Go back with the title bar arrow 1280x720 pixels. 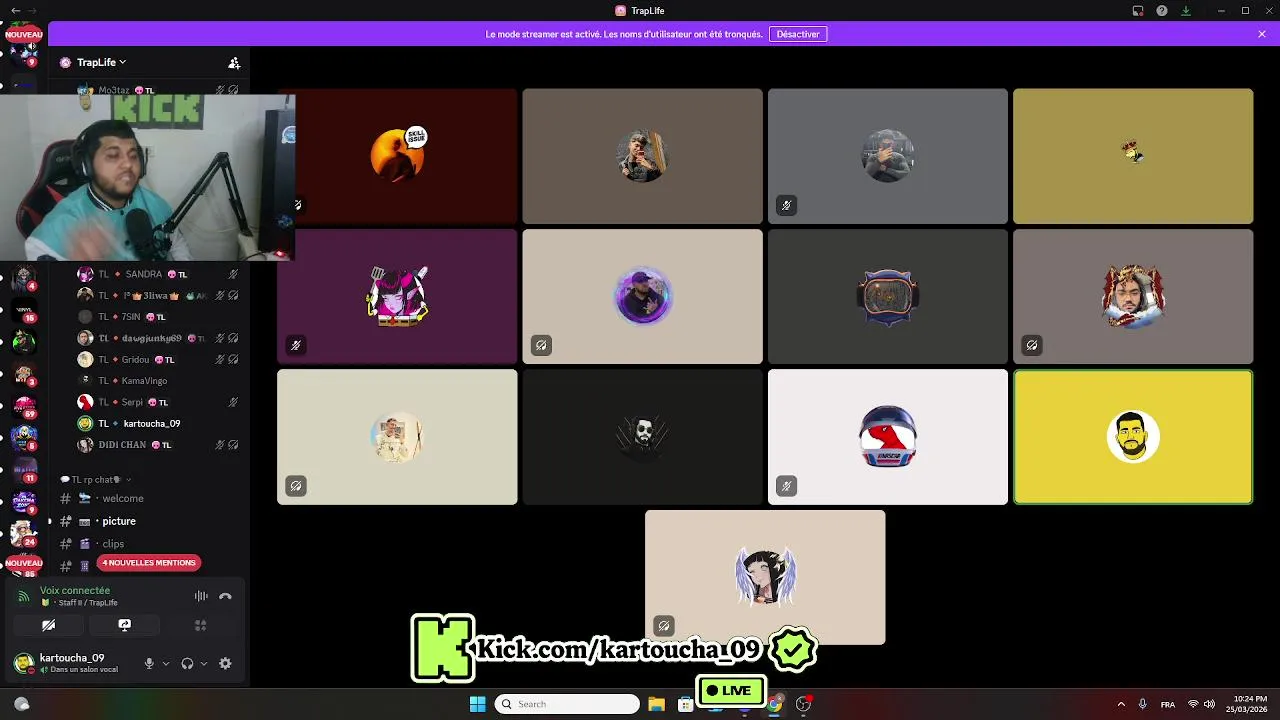(x=15, y=10)
